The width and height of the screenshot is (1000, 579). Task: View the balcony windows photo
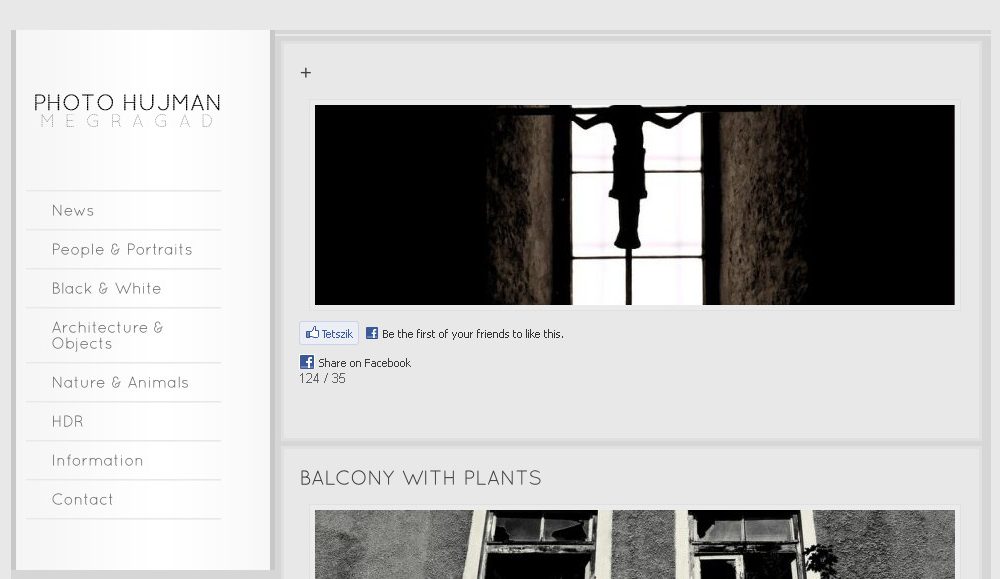[634, 544]
